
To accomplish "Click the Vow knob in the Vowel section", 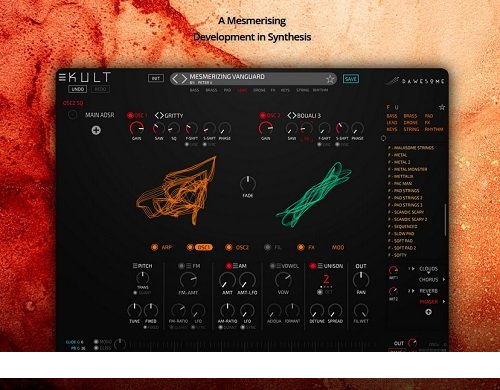I will tap(283, 280).
